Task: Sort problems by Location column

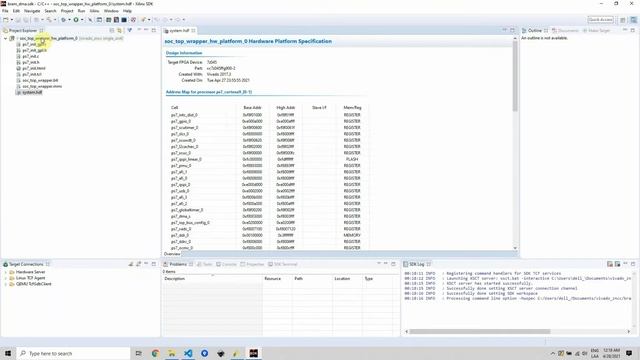Action: click(347, 278)
